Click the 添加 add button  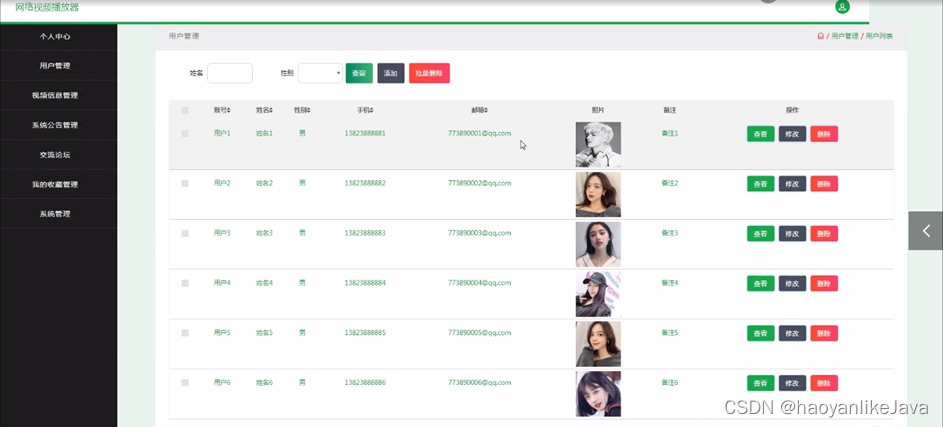point(391,73)
